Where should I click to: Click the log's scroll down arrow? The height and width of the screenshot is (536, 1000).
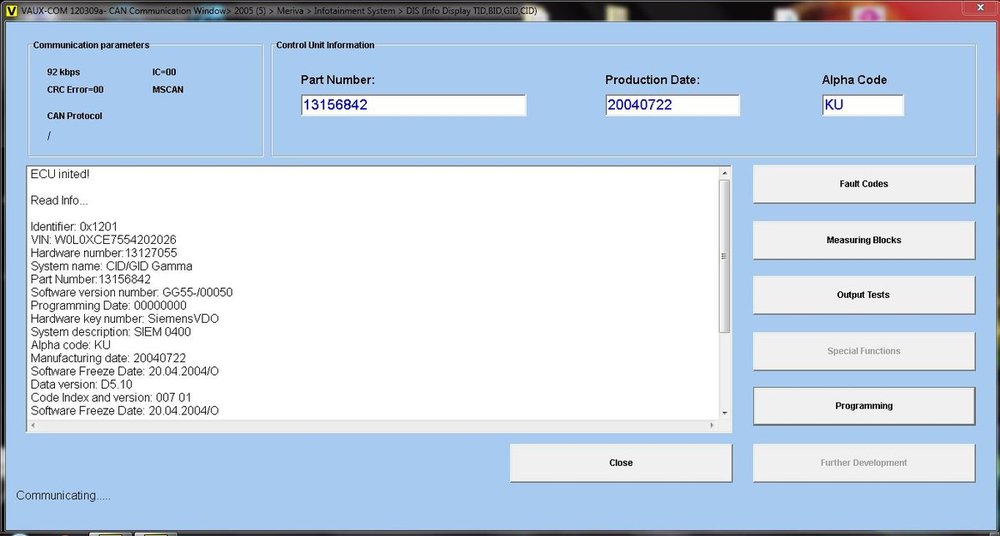[724, 412]
